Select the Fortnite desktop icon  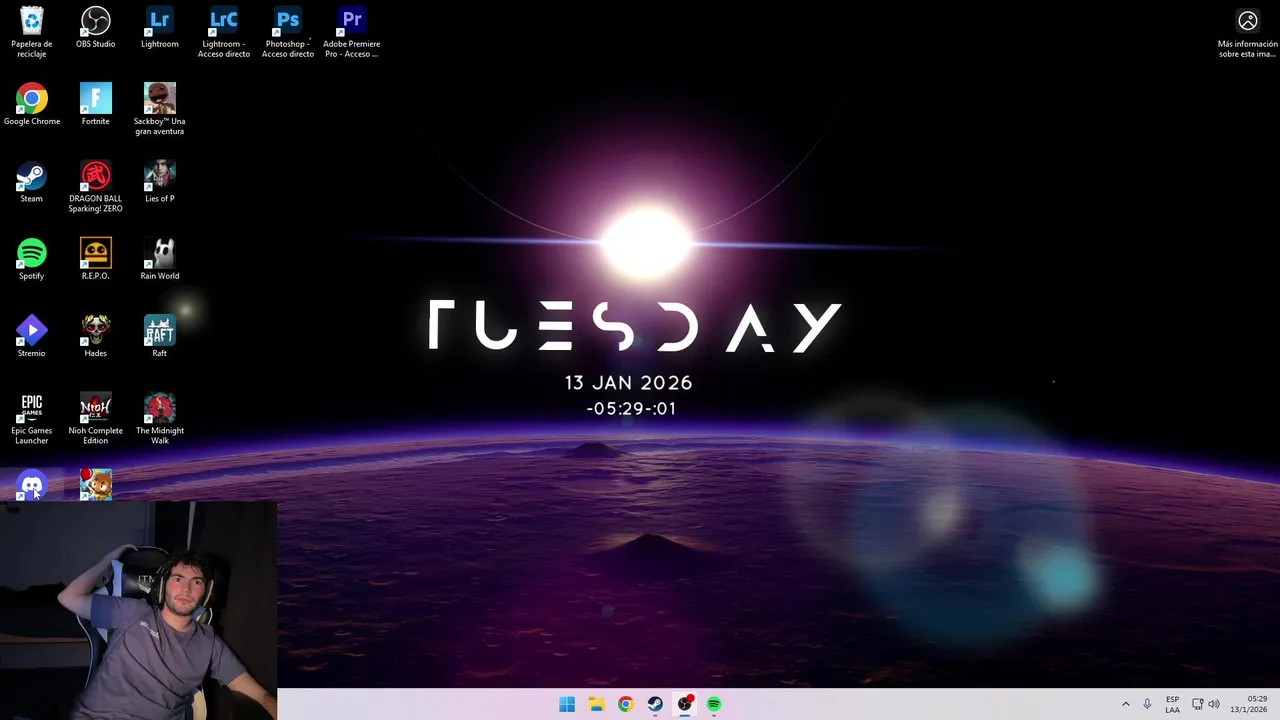coord(96,105)
